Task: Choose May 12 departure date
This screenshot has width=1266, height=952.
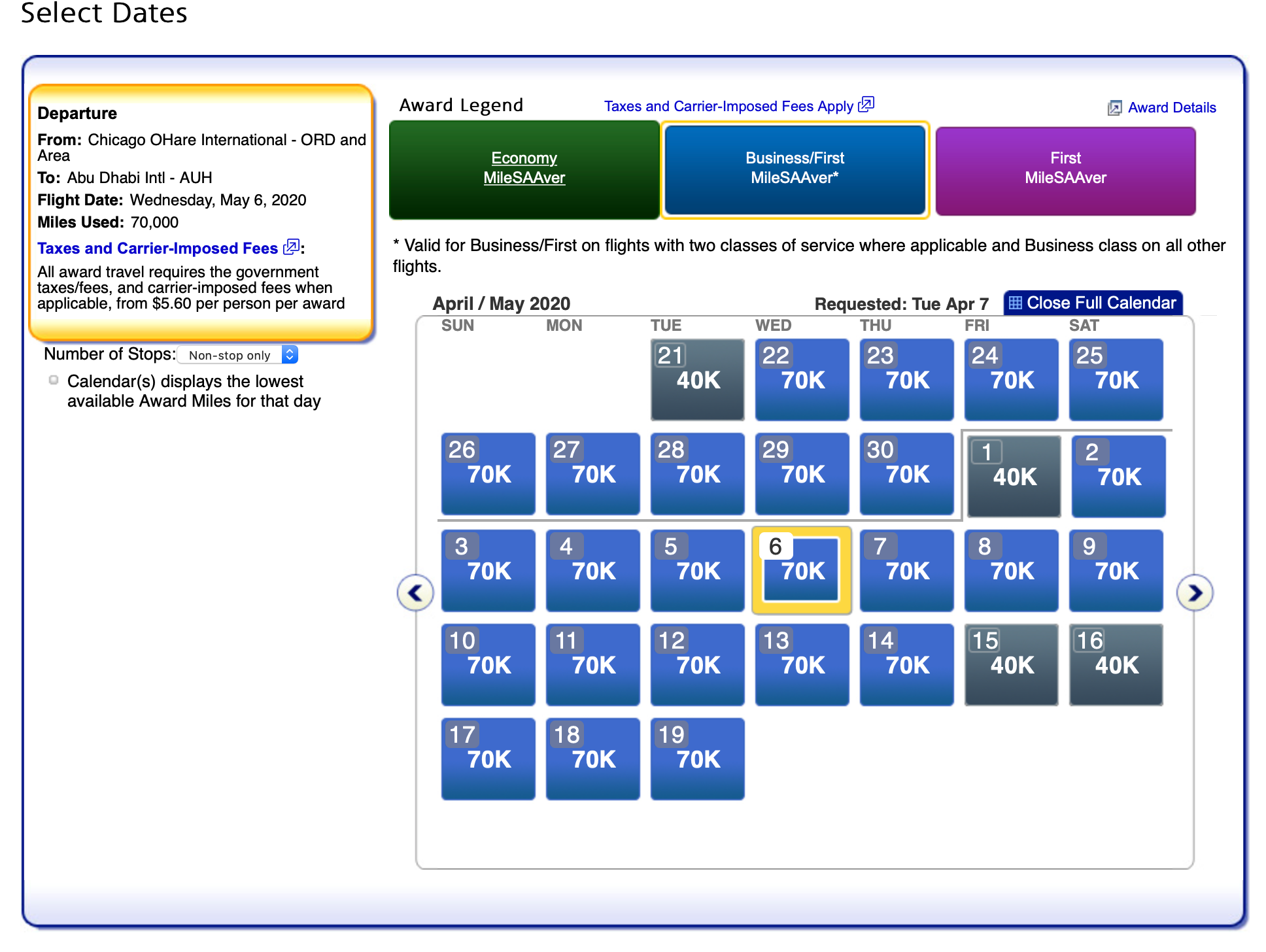Action: (698, 664)
